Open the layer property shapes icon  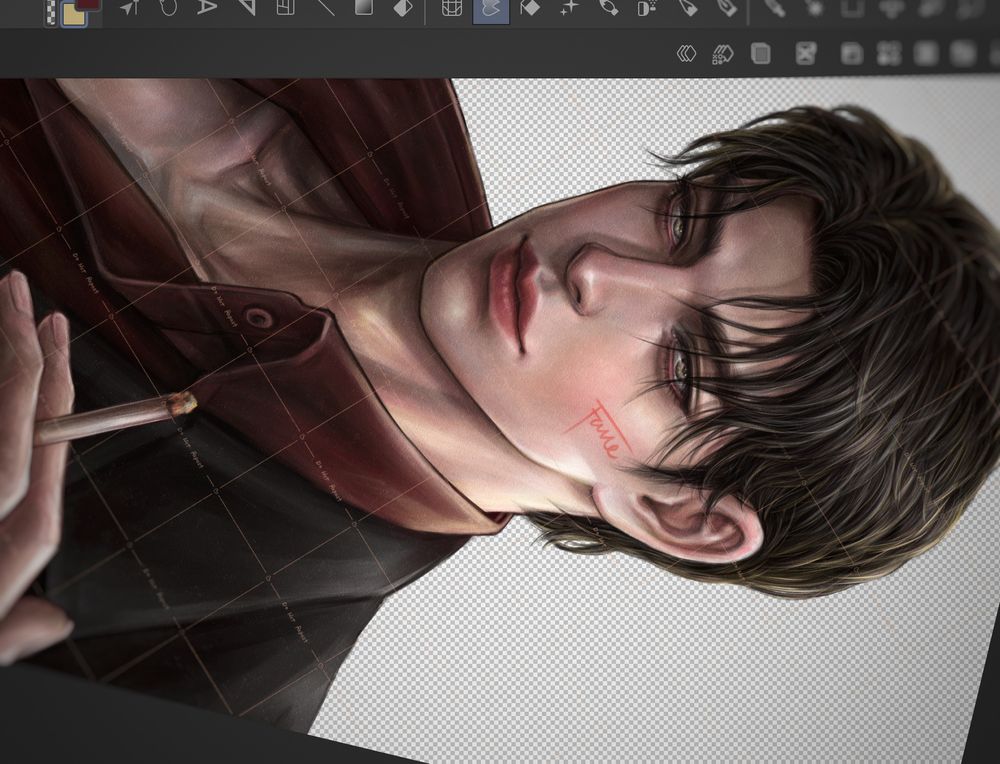tap(723, 54)
